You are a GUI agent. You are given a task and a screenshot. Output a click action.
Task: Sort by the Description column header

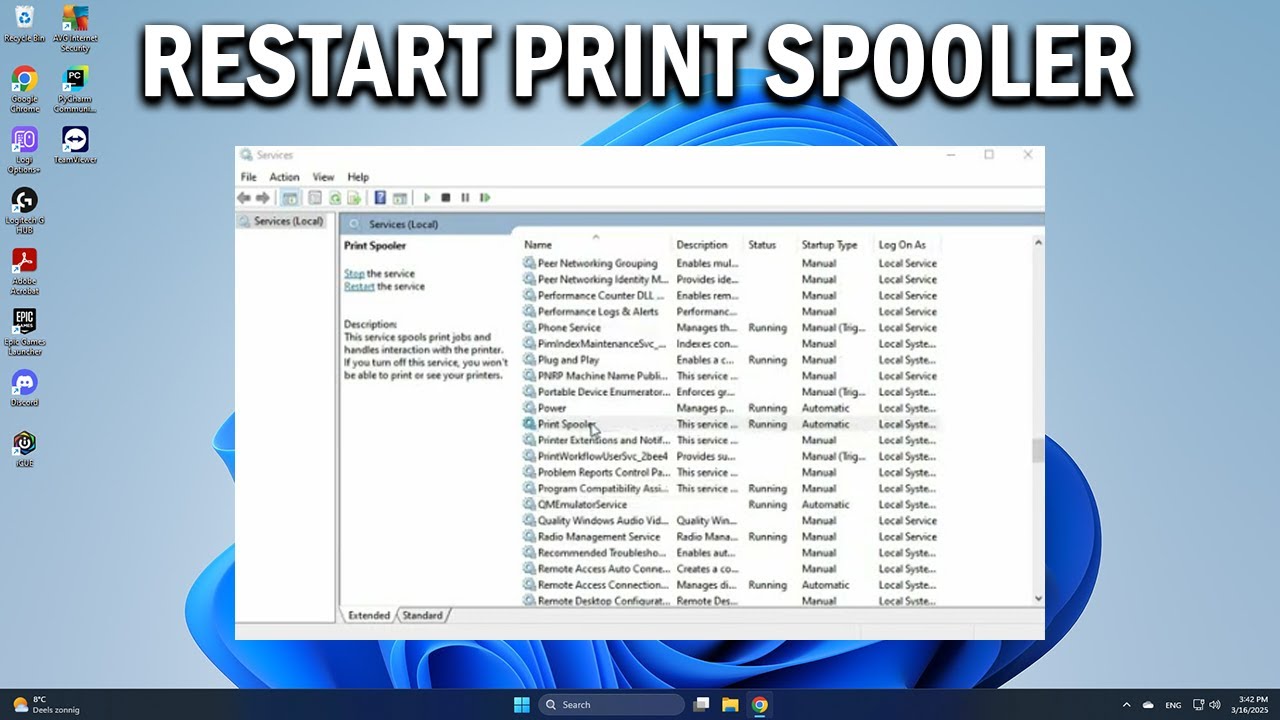pos(708,244)
